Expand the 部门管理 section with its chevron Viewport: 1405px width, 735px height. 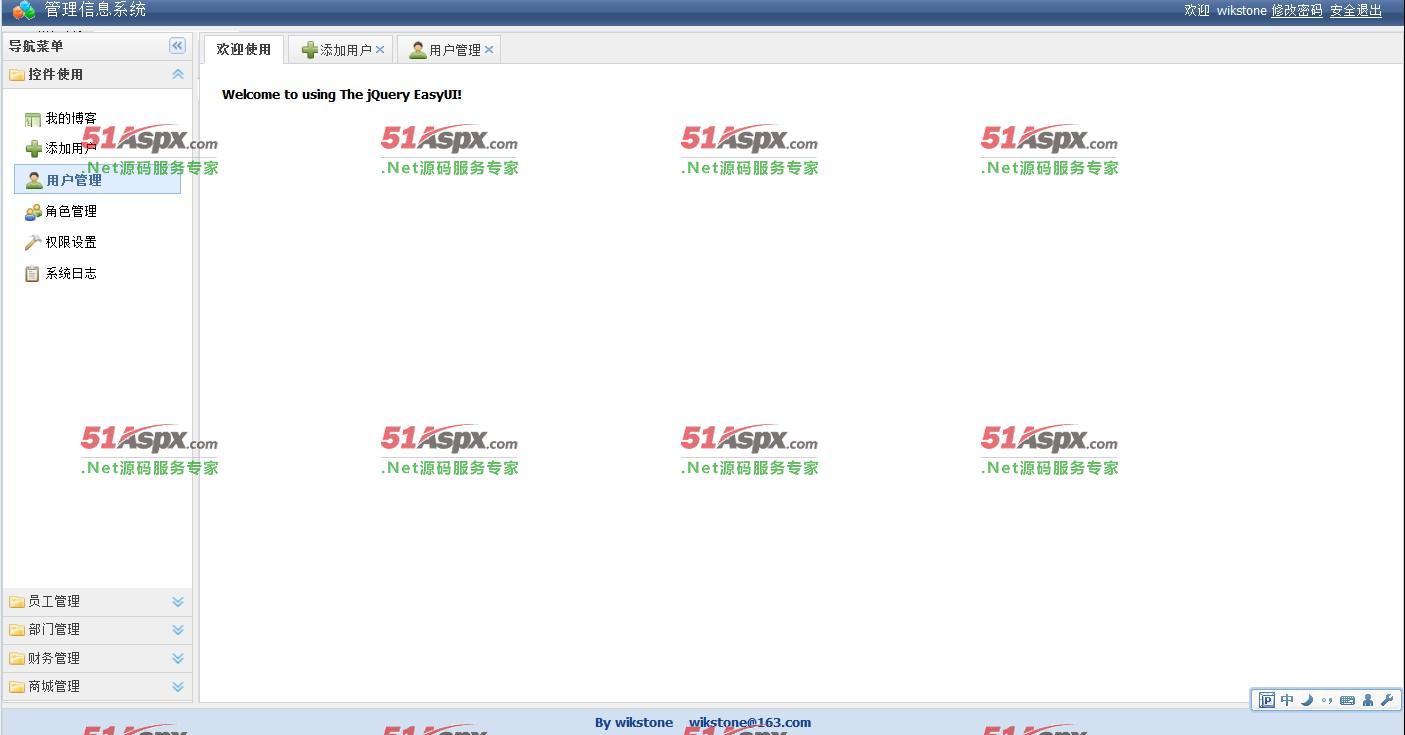[x=178, y=630]
